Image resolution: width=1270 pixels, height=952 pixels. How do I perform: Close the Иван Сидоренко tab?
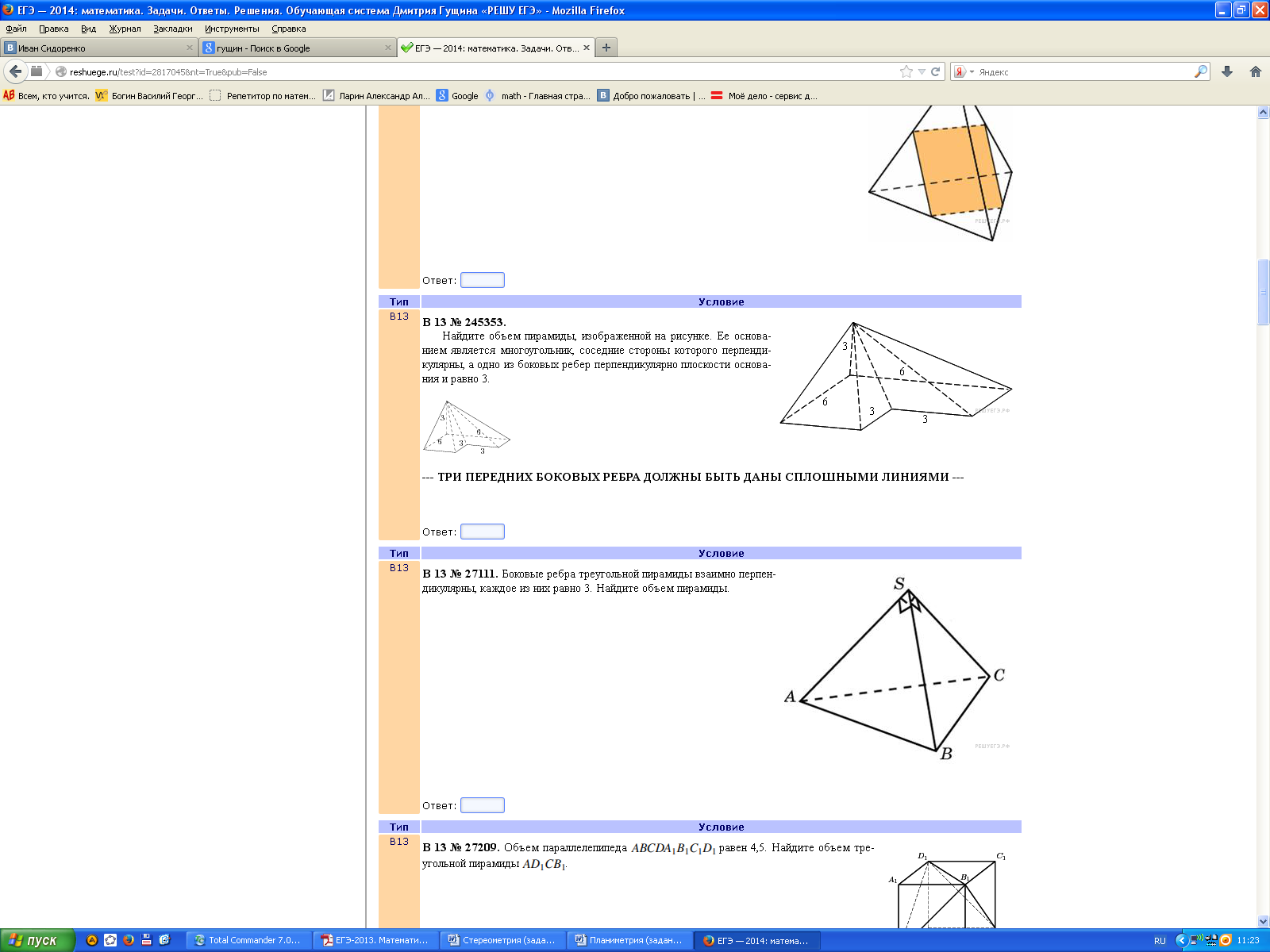[190, 48]
